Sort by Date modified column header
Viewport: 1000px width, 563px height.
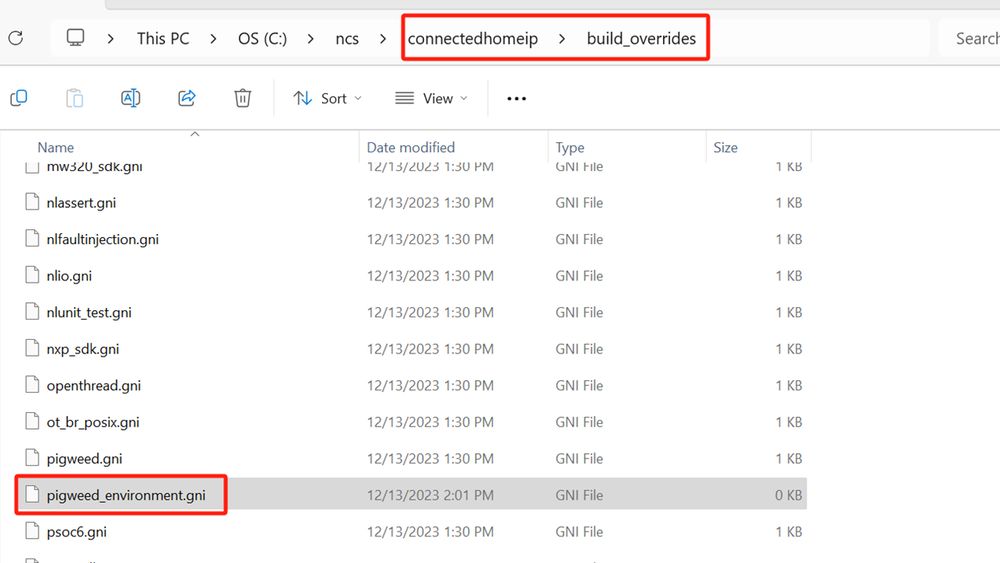(410, 147)
